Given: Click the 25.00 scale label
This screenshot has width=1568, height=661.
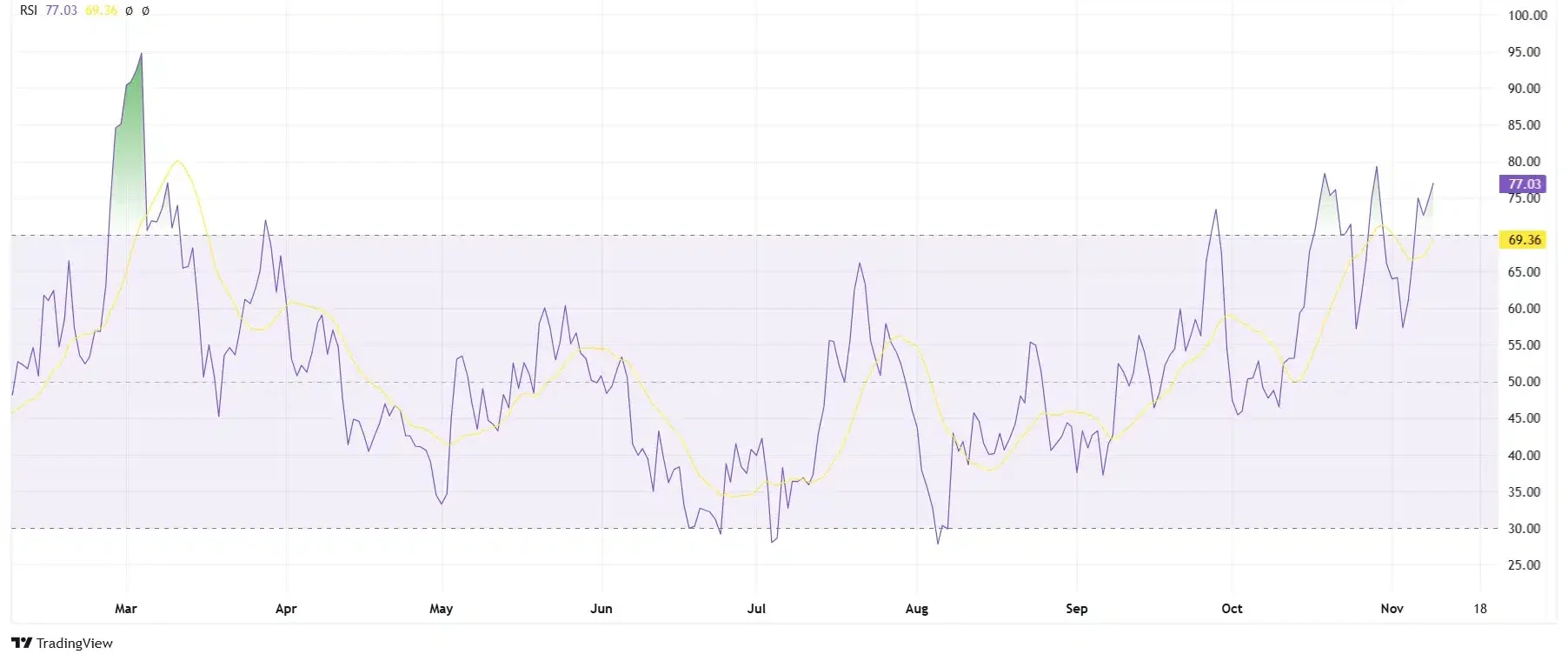Looking at the screenshot, I should [x=1524, y=564].
